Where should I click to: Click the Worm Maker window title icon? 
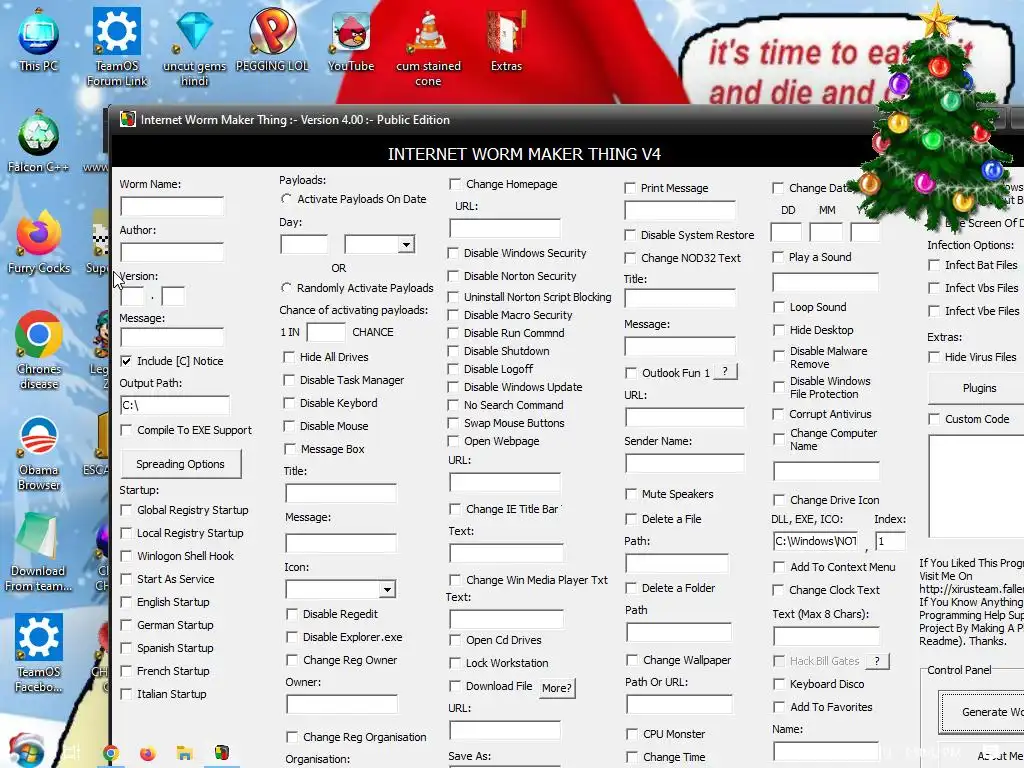pos(128,120)
